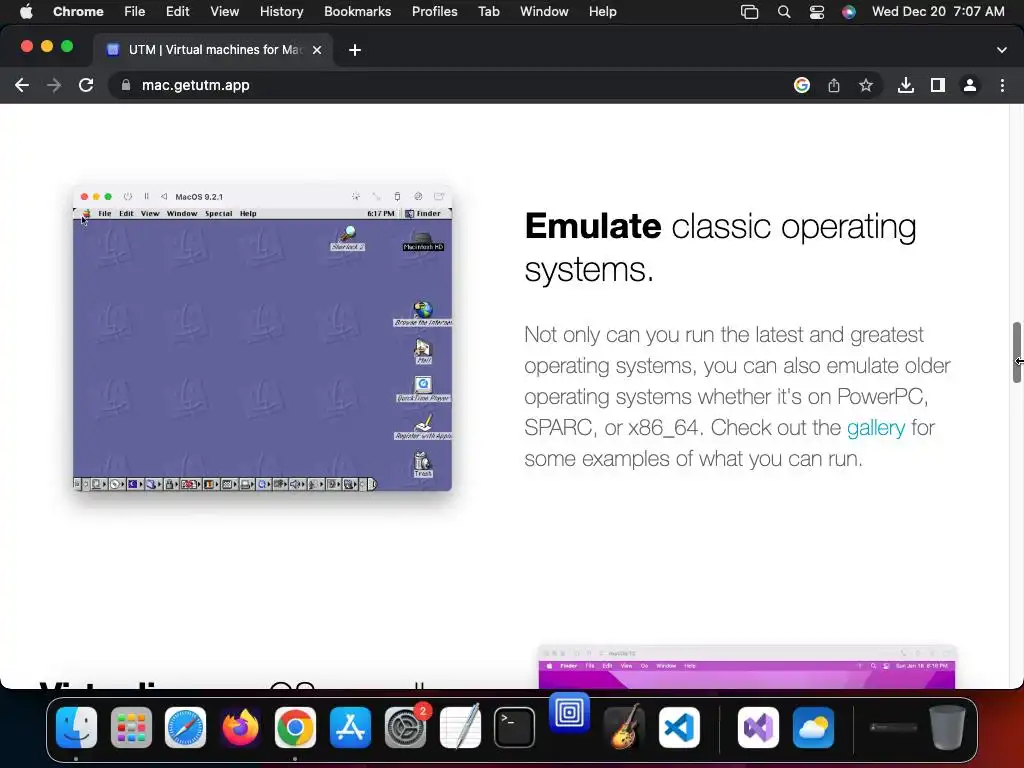Click the purple macOS screenshot thumbnail
This screenshot has width=1024, height=768.
tap(747, 667)
